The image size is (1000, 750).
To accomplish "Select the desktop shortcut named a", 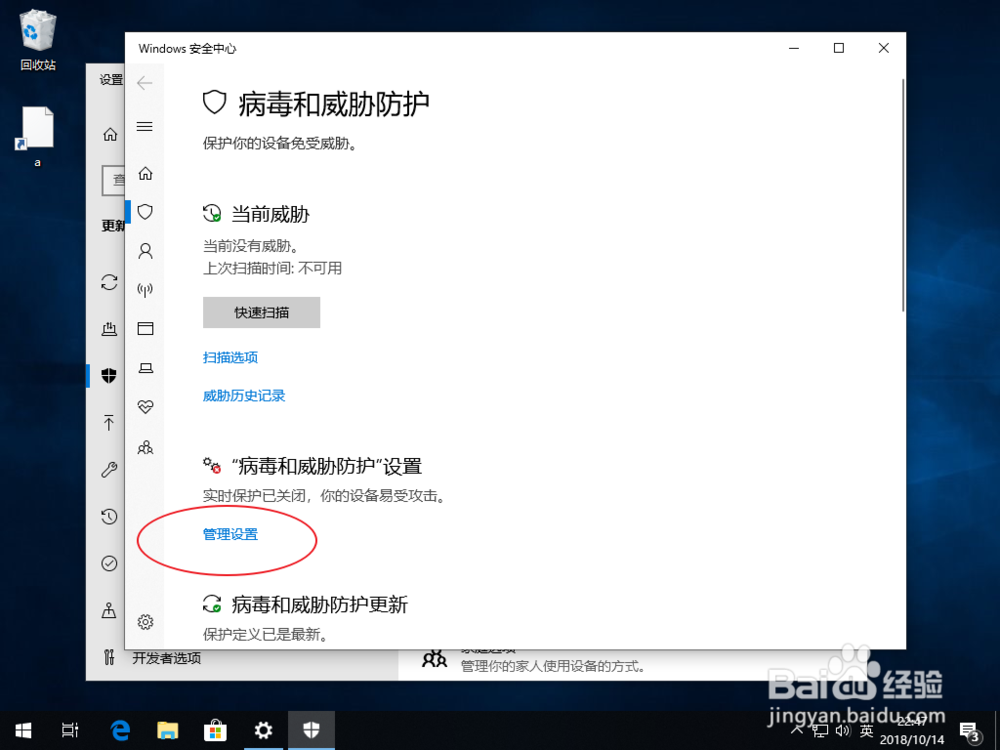I will [x=37, y=136].
